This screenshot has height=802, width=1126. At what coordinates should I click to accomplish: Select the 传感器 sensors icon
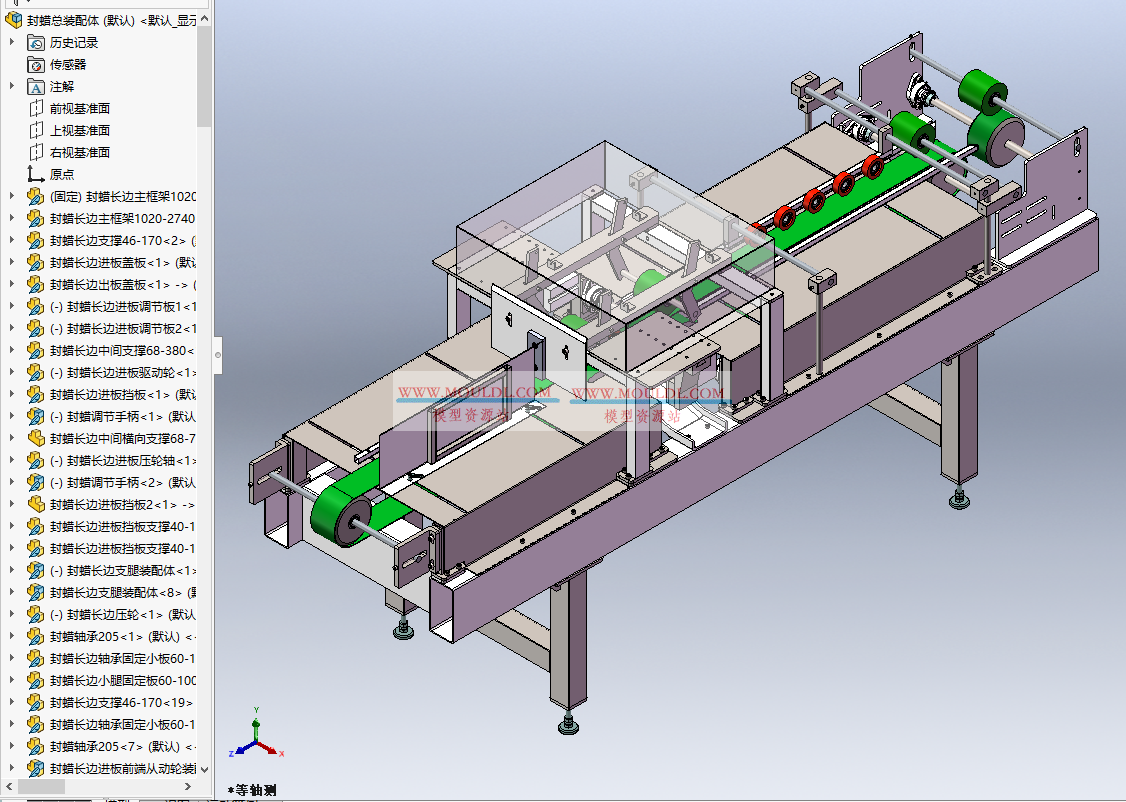pos(36,64)
